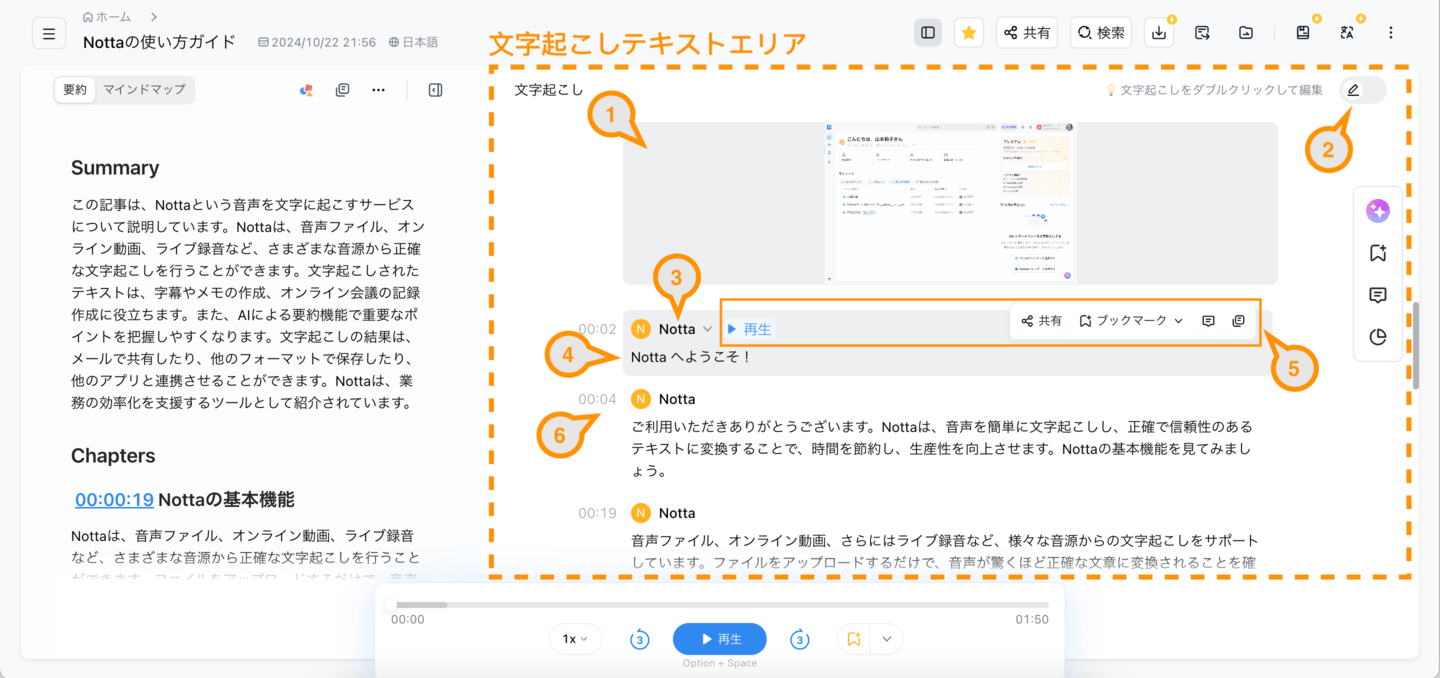Click the comment icon in the segment toolbar
Image resolution: width=1440 pixels, height=678 pixels.
(x=1208, y=321)
